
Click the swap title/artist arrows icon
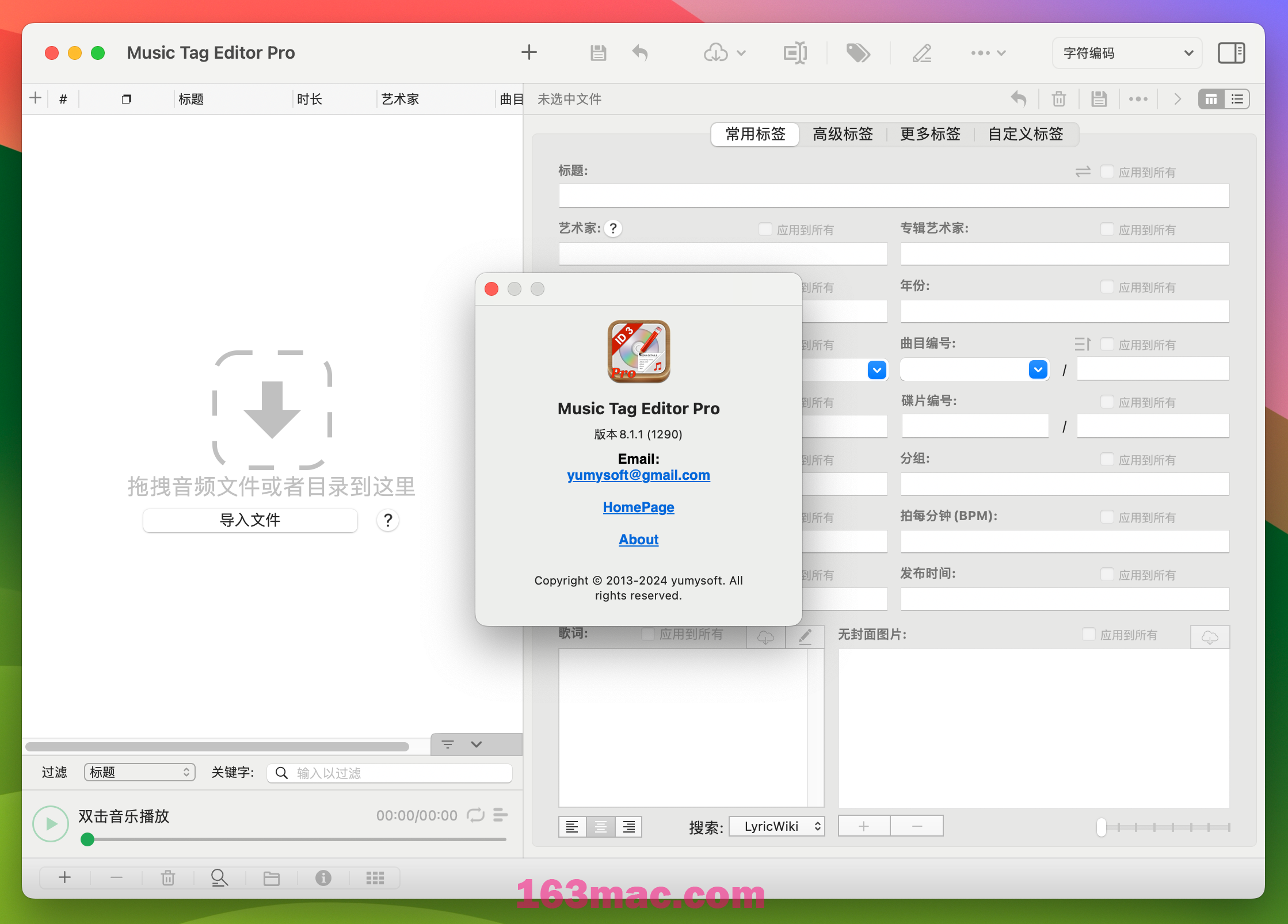[1083, 171]
